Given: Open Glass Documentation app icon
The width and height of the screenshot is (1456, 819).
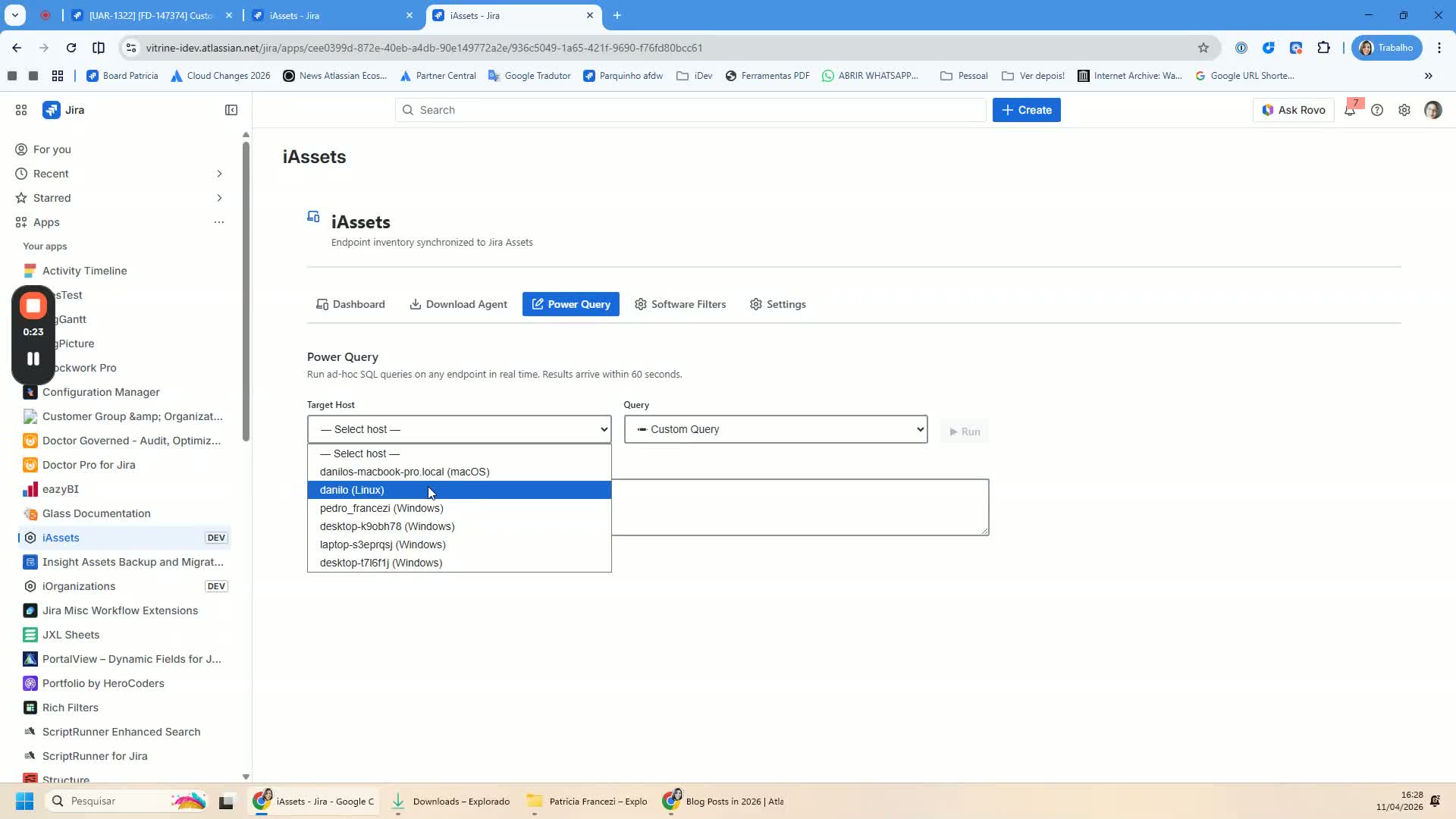Looking at the screenshot, I should click(30, 513).
